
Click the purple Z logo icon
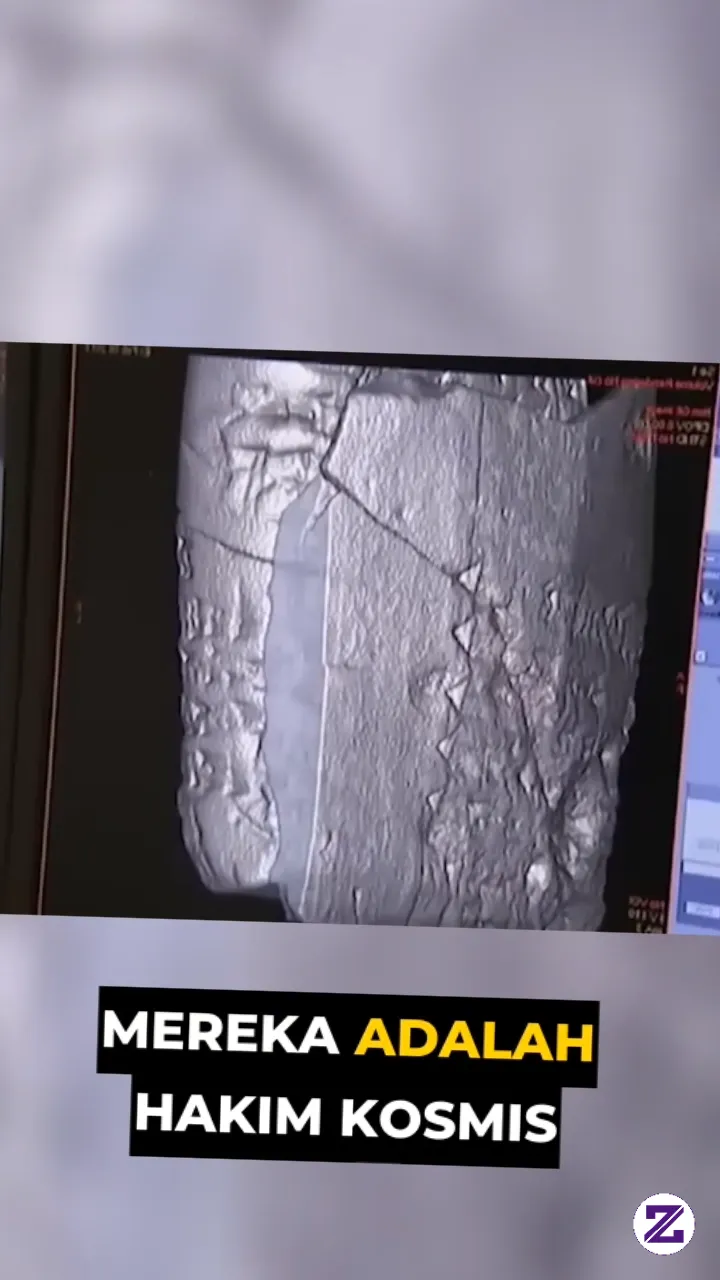(x=664, y=1224)
